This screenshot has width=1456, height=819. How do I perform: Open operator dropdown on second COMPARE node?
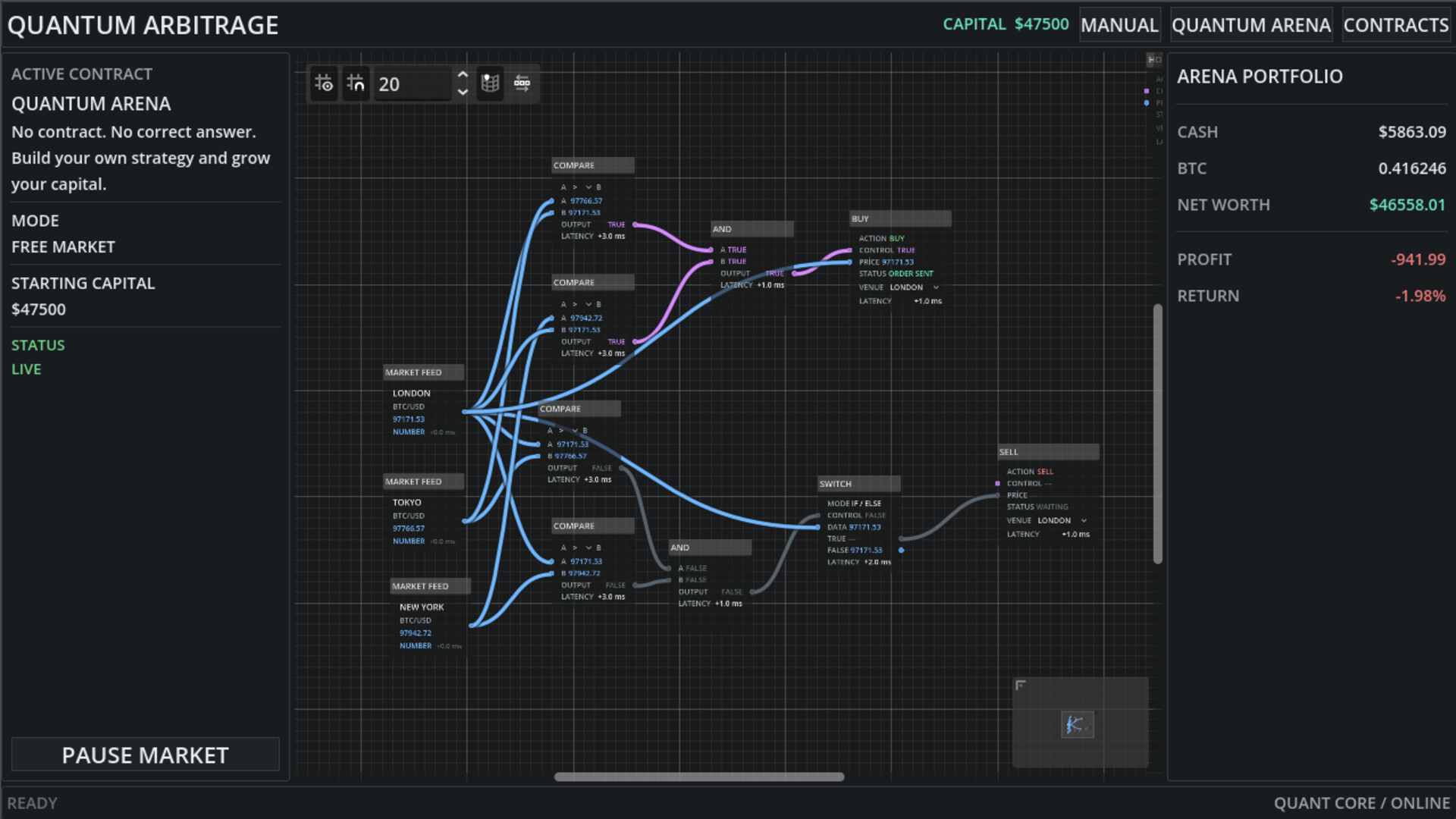(582, 304)
